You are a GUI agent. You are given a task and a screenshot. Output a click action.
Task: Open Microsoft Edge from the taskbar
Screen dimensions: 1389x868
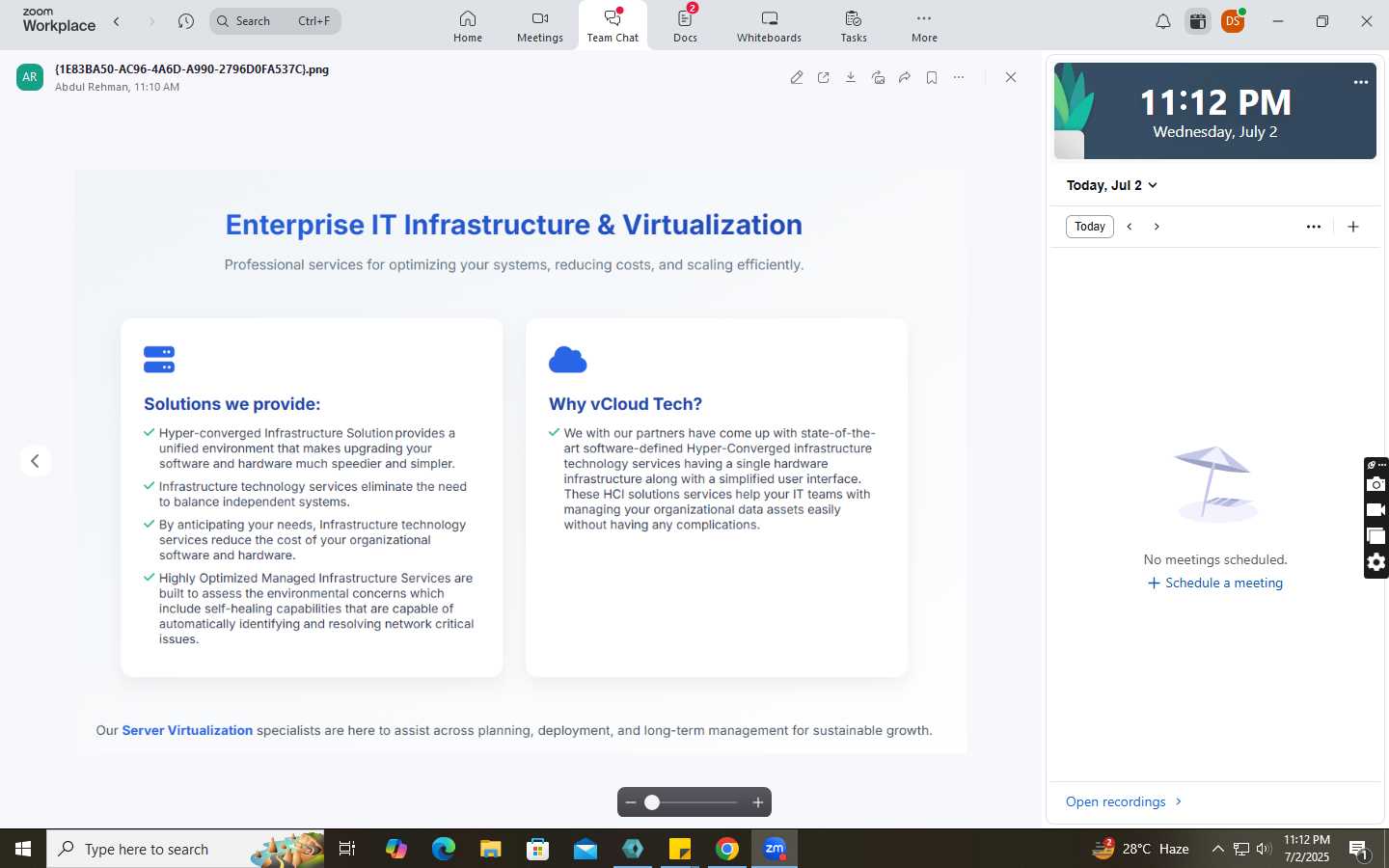[x=444, y=849]
